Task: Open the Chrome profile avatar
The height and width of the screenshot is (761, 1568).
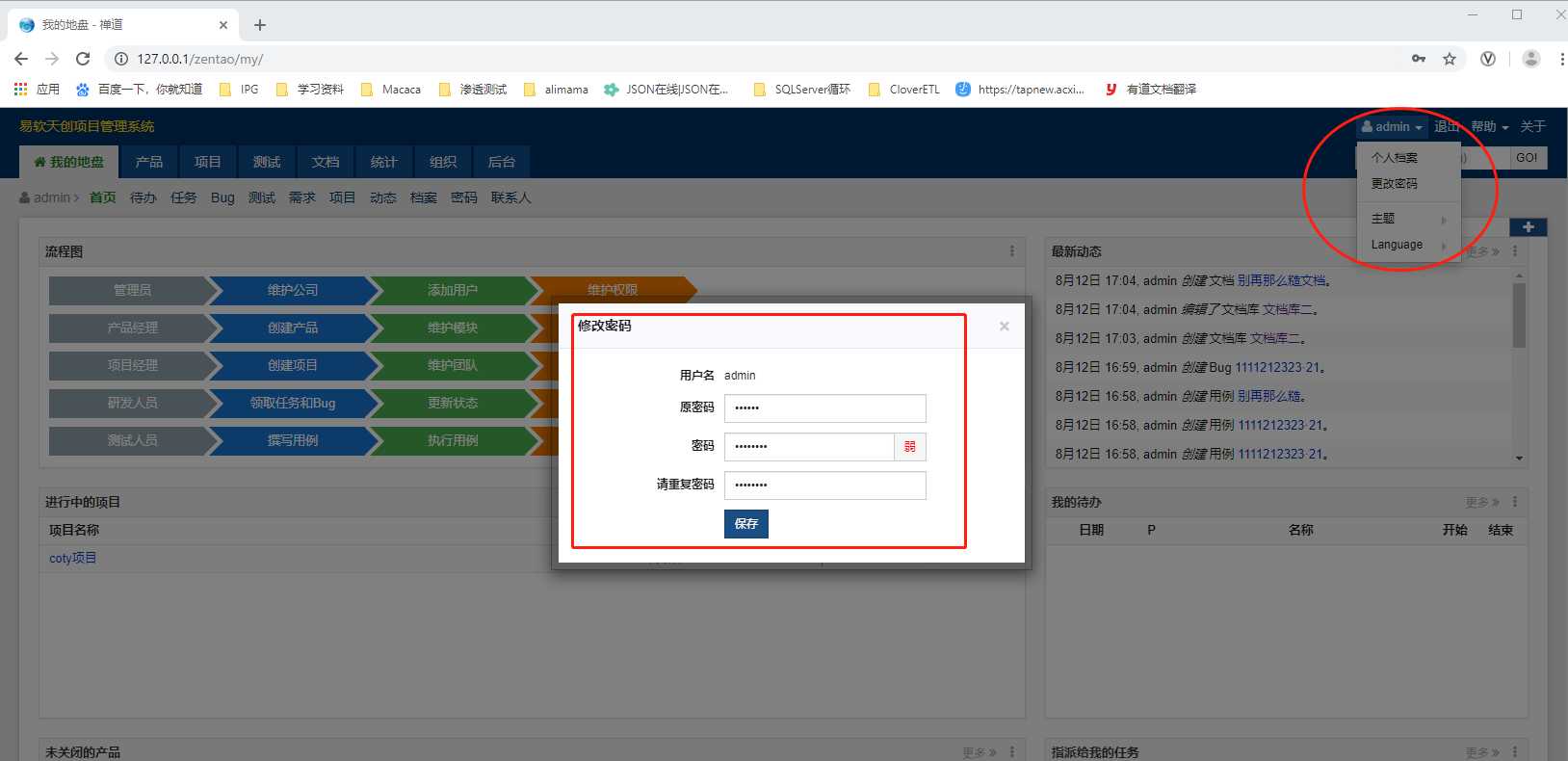Action: pos(1530,59)
